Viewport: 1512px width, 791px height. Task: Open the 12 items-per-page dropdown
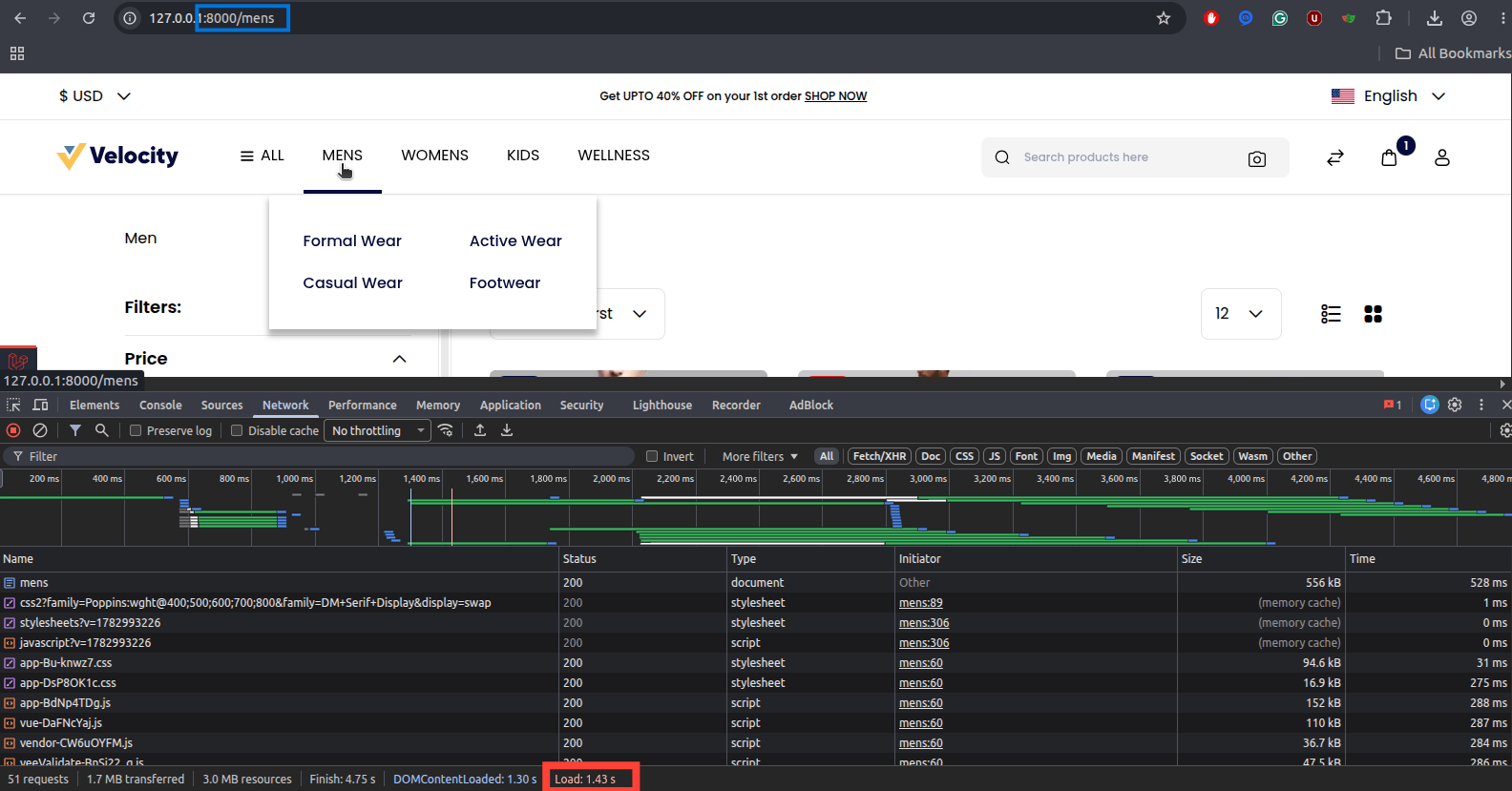(1240, 314)
